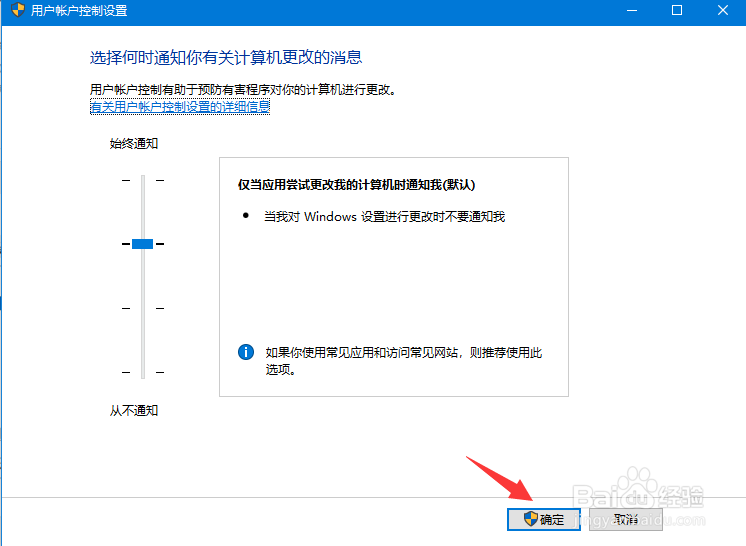Click the blue UAC slider thumb
746x546 pixels.
pos(142,244)
